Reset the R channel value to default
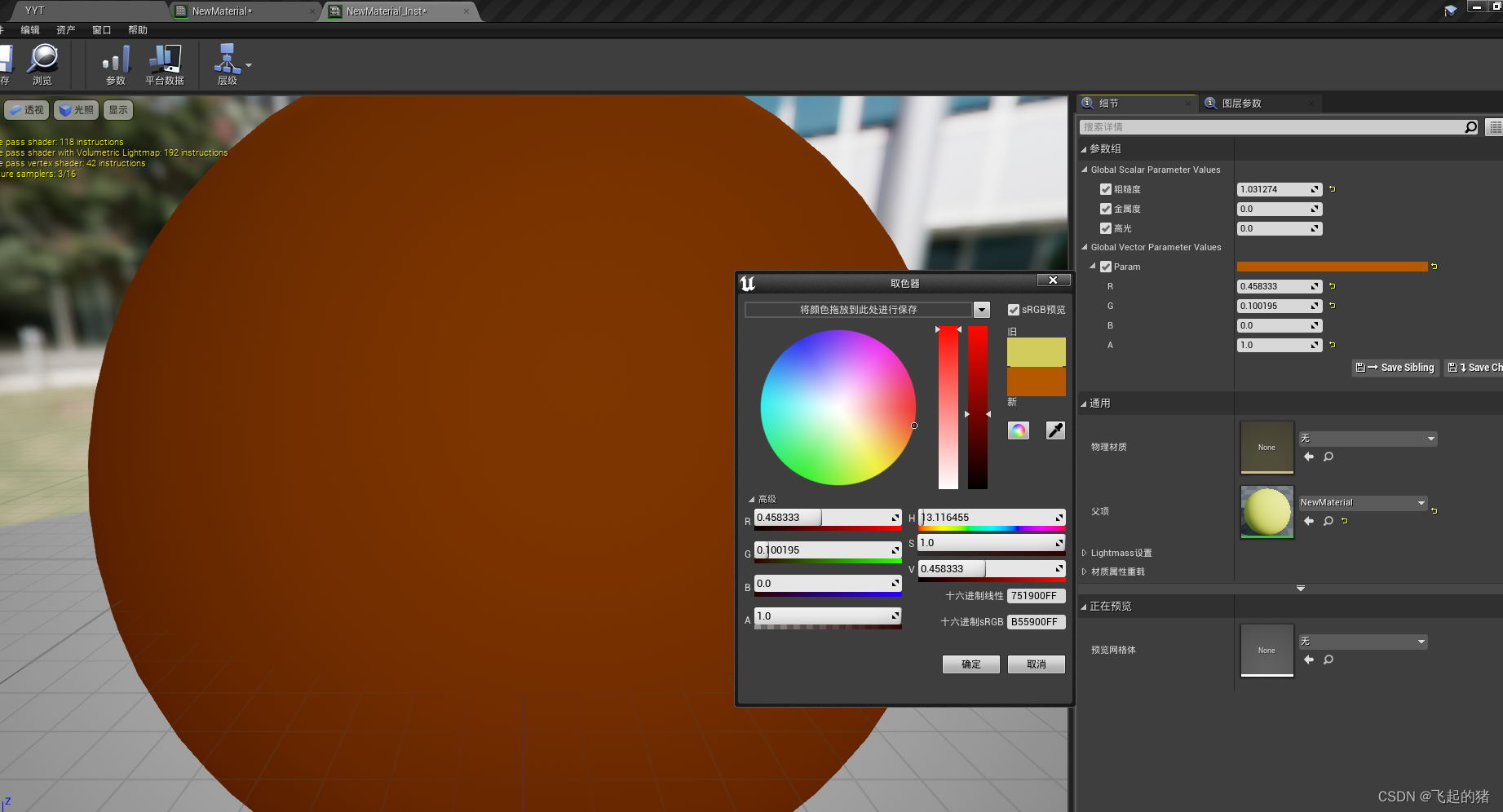 [1333, 286]
